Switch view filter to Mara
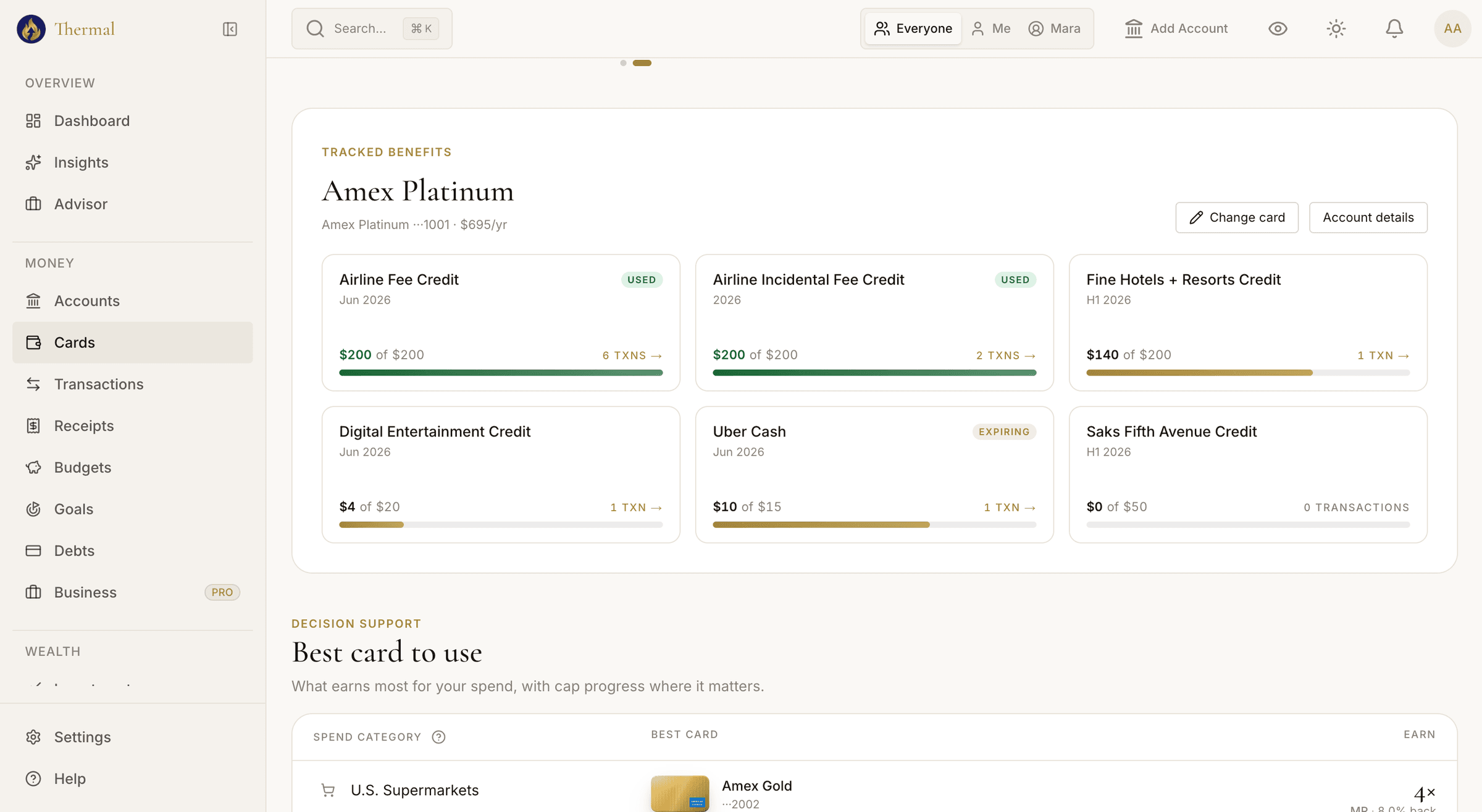 pyautogui.click(x=1054, y=28)
